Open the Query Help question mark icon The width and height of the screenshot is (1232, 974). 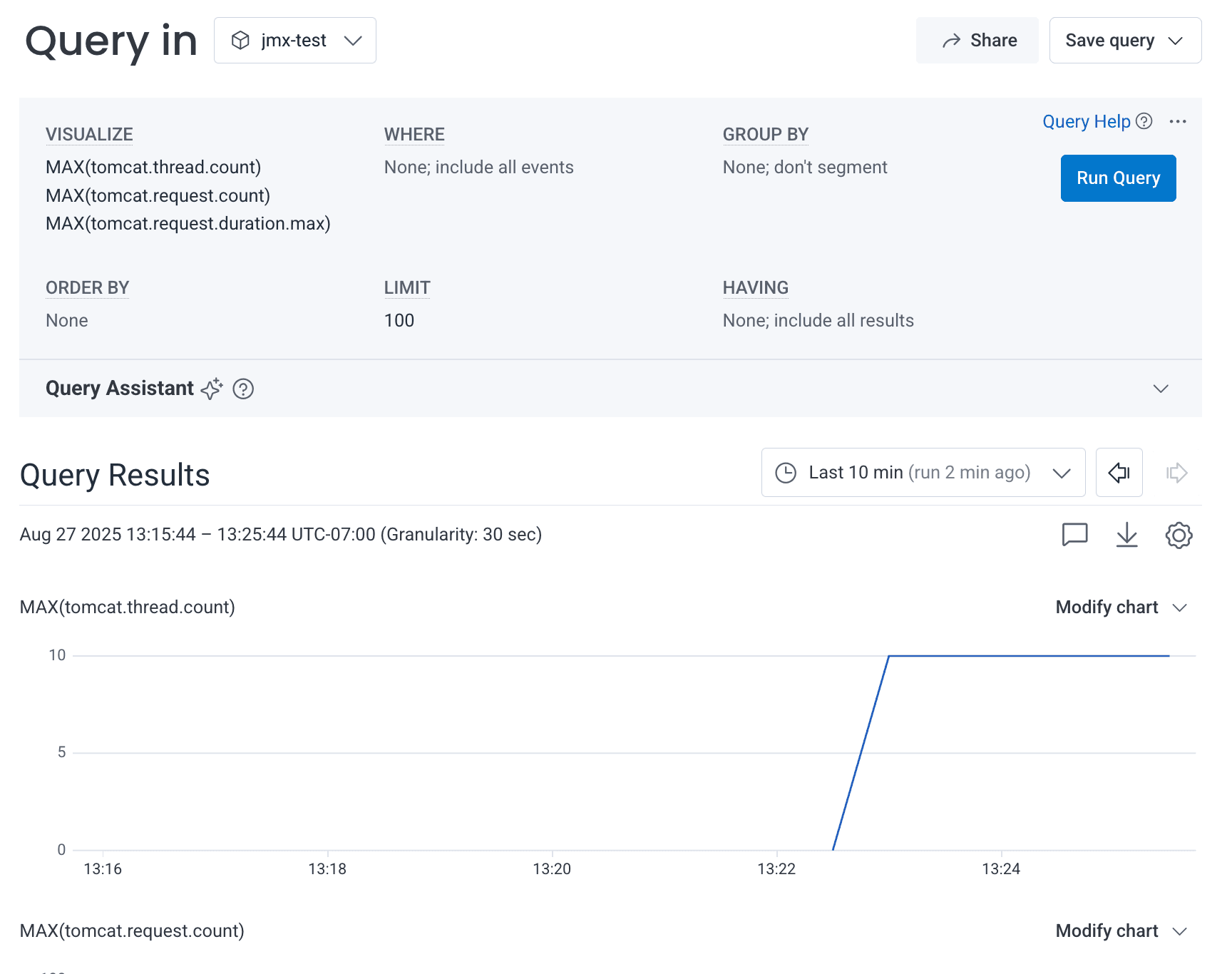(x=1144, y=121)
